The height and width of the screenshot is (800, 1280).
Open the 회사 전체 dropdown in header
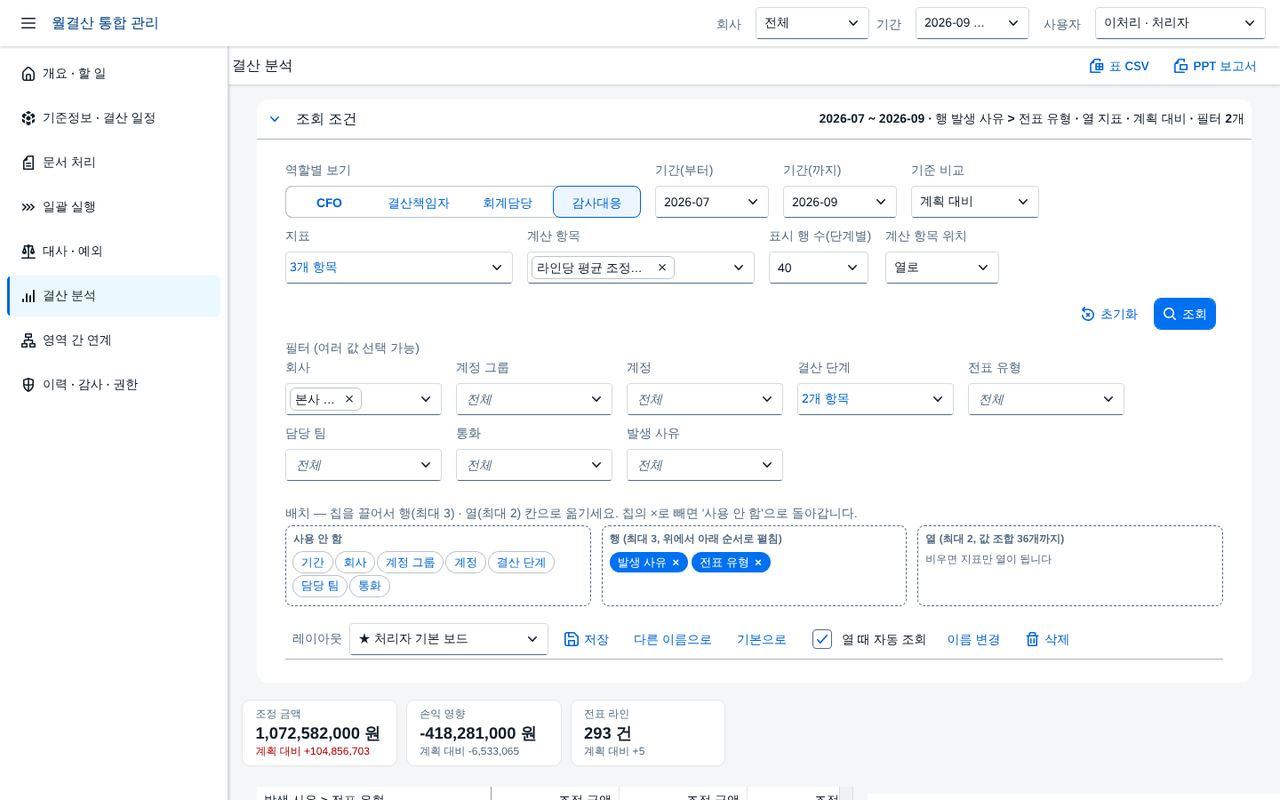[812, 23]
